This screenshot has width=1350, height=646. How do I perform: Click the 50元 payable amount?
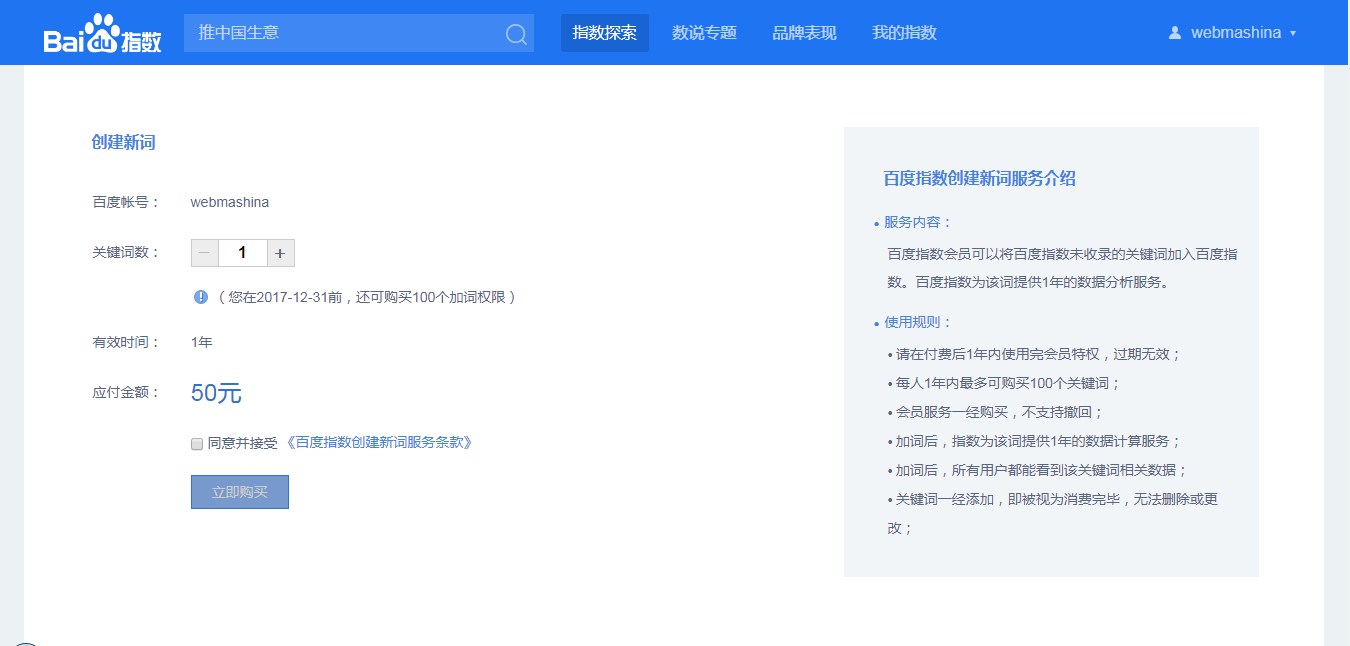tap(216, 393)
